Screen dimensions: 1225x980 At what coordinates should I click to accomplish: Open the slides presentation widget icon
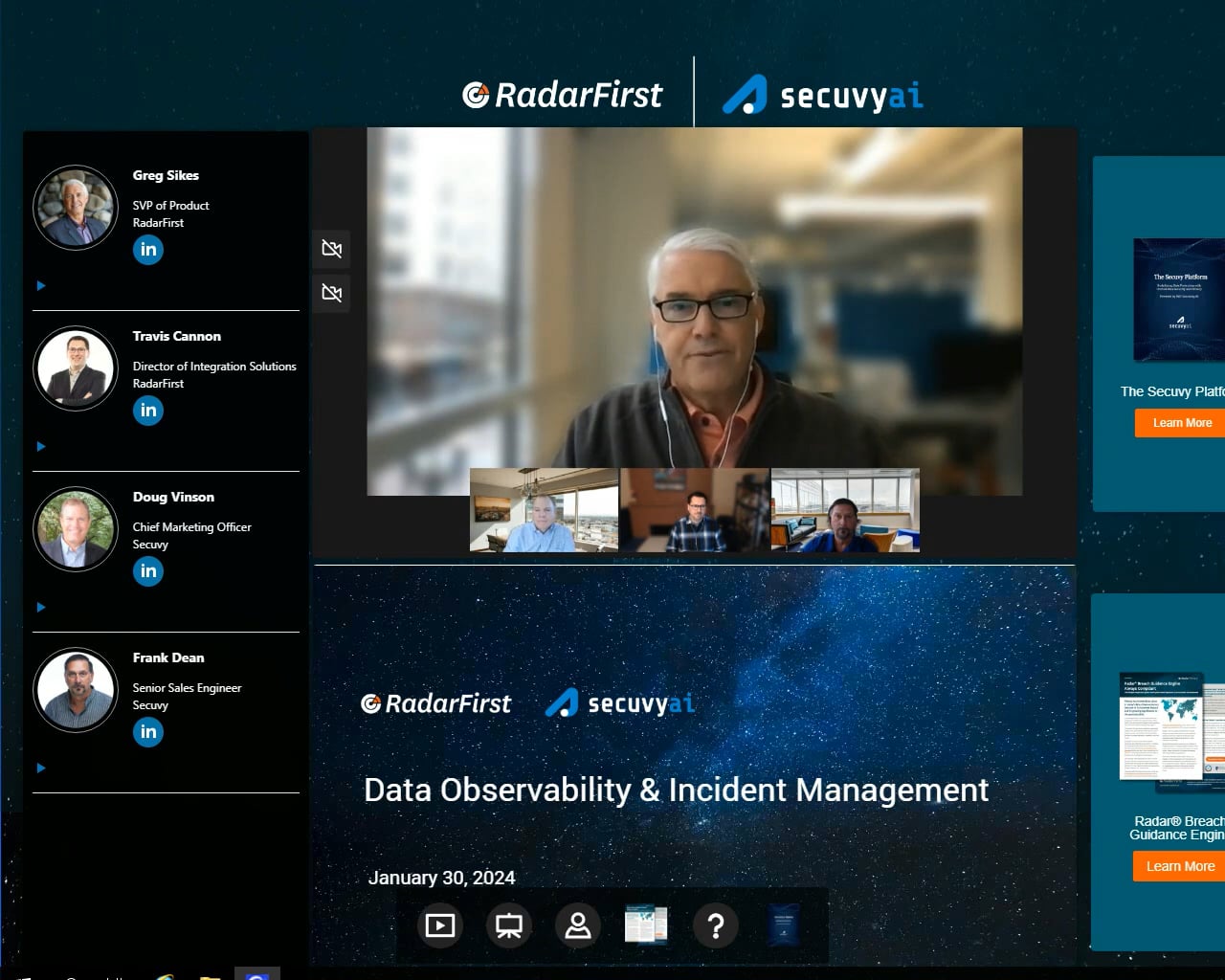pos(509,925)
